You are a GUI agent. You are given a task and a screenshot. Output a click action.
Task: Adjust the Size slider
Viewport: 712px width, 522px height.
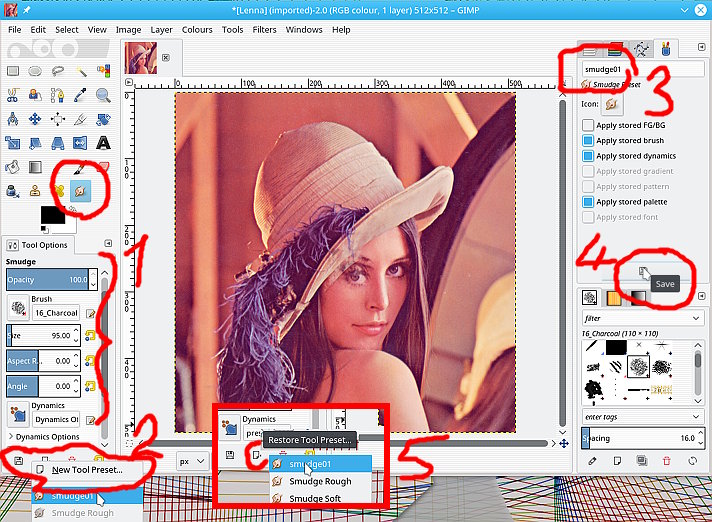[x=40, y=335]
